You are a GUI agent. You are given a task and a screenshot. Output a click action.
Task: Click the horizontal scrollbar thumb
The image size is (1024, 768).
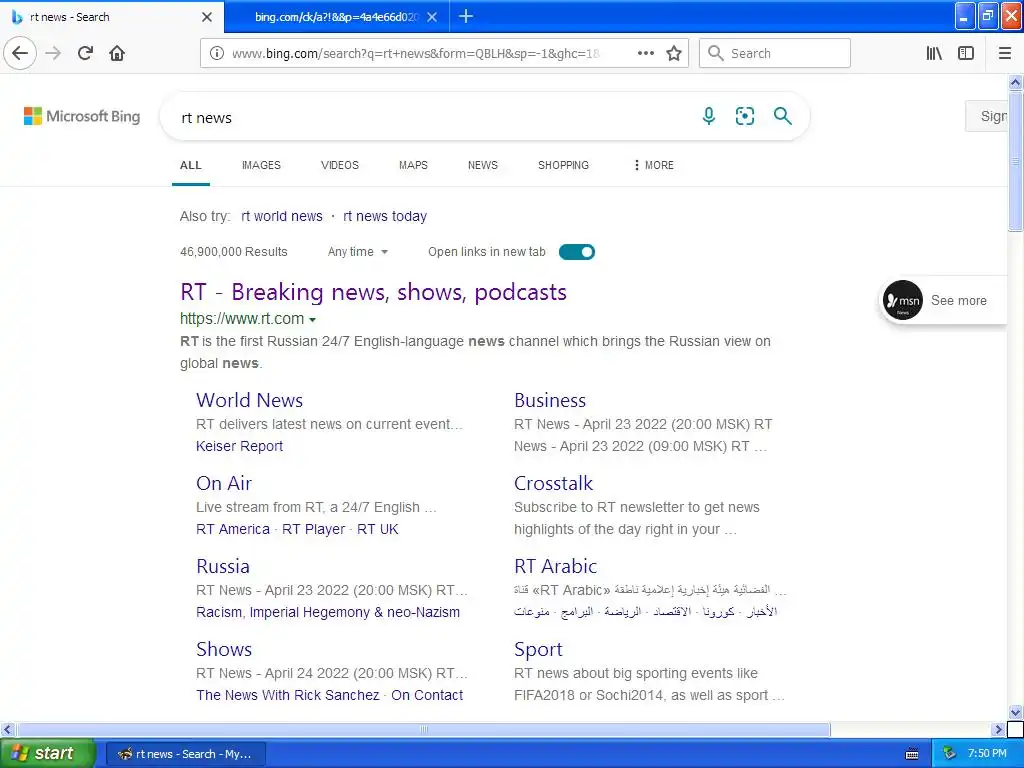(x=424, y=729)
